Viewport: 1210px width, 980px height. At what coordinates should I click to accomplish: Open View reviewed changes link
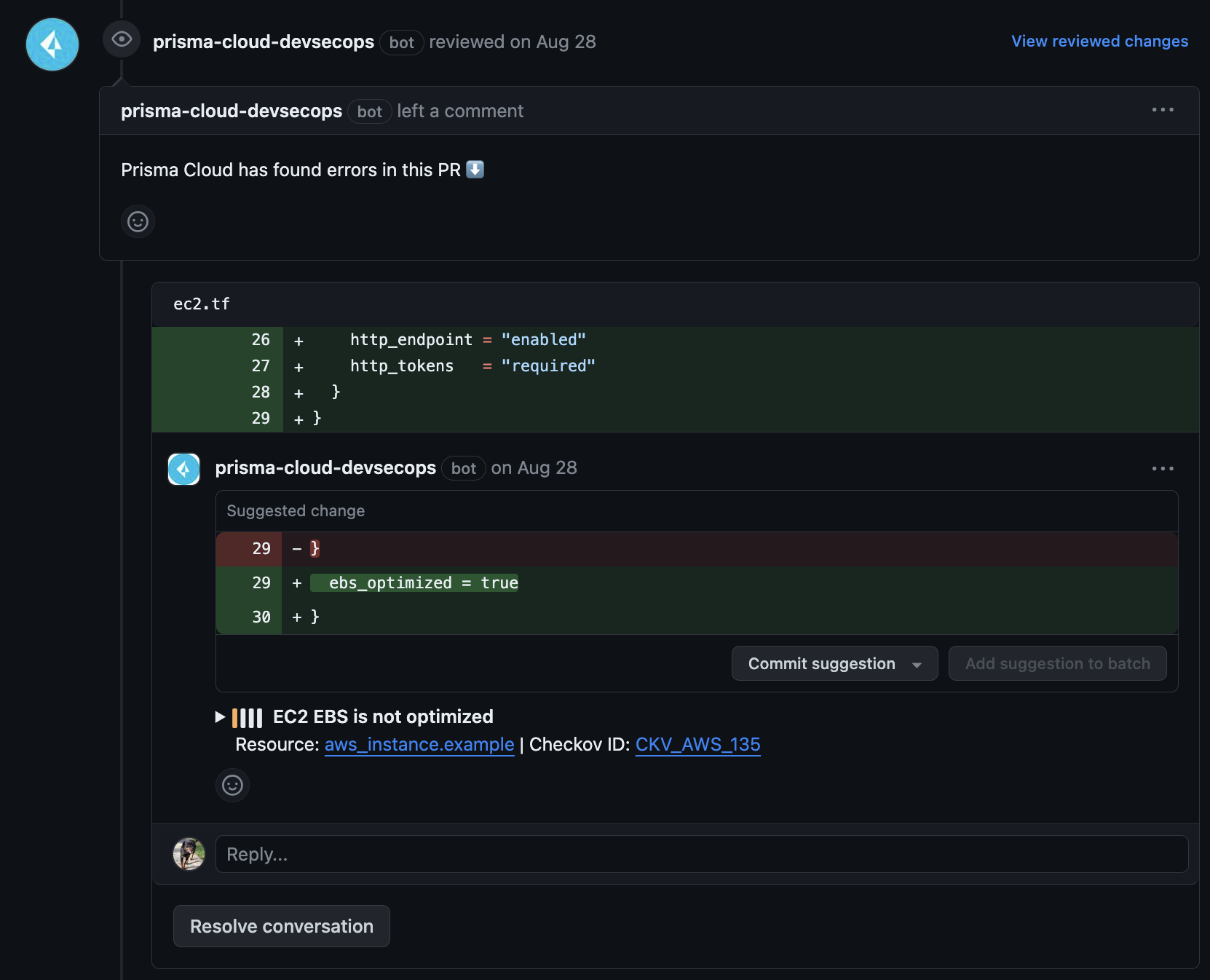click(1099, 42)
